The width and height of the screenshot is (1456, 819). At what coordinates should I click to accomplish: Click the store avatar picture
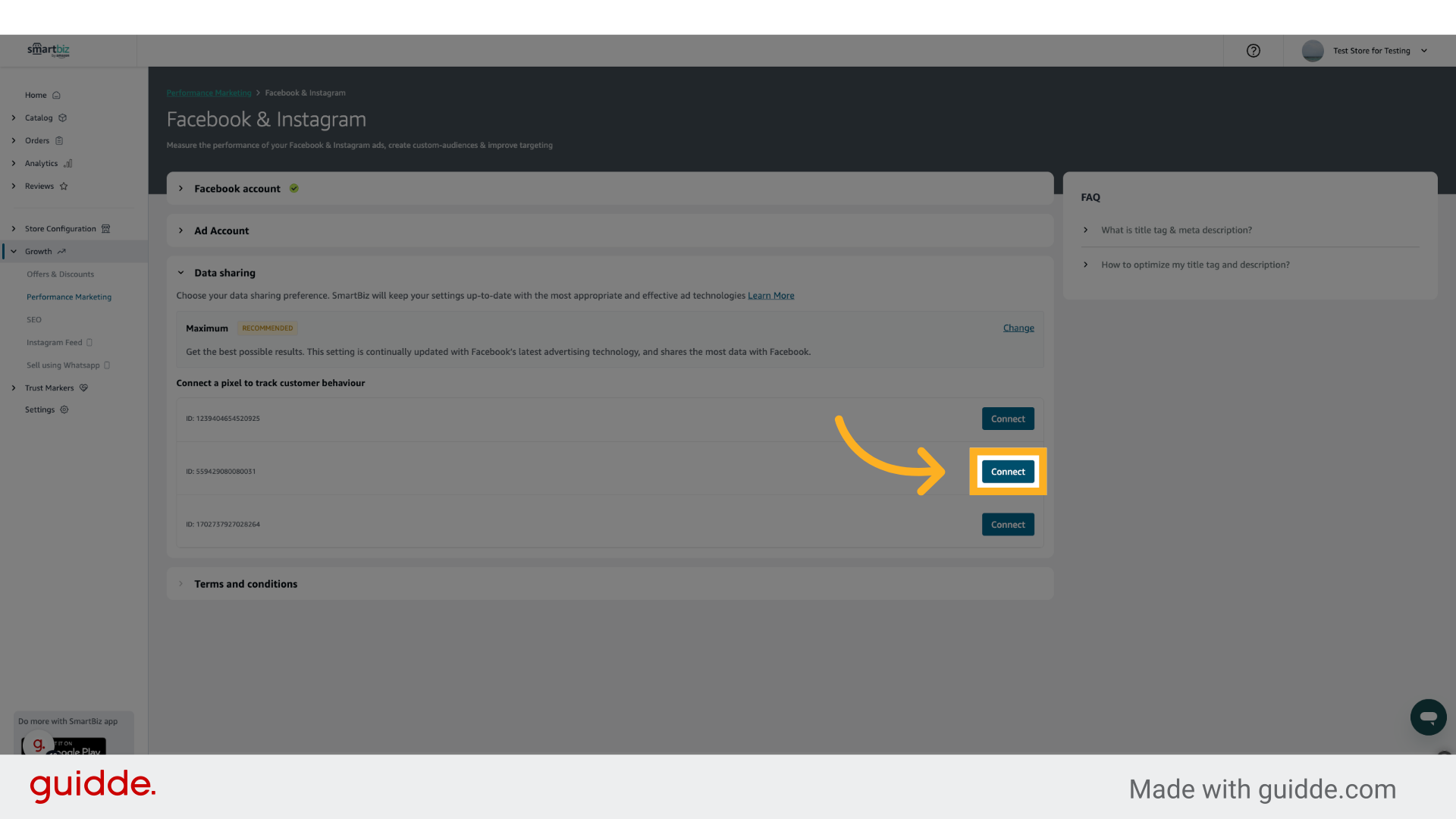(1313, 51)
